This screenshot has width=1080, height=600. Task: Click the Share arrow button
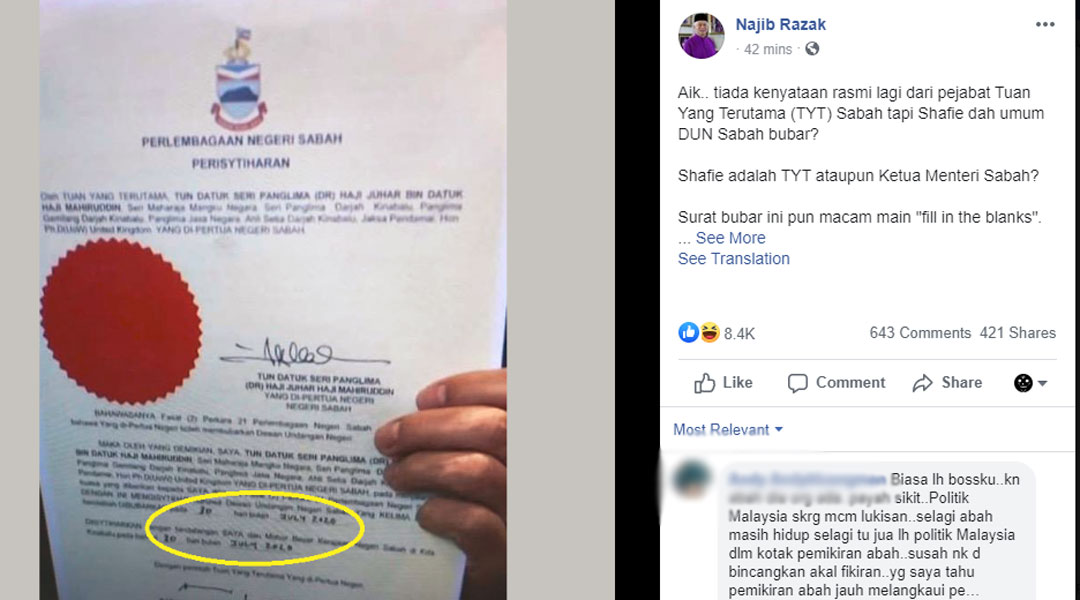(947, 383)
